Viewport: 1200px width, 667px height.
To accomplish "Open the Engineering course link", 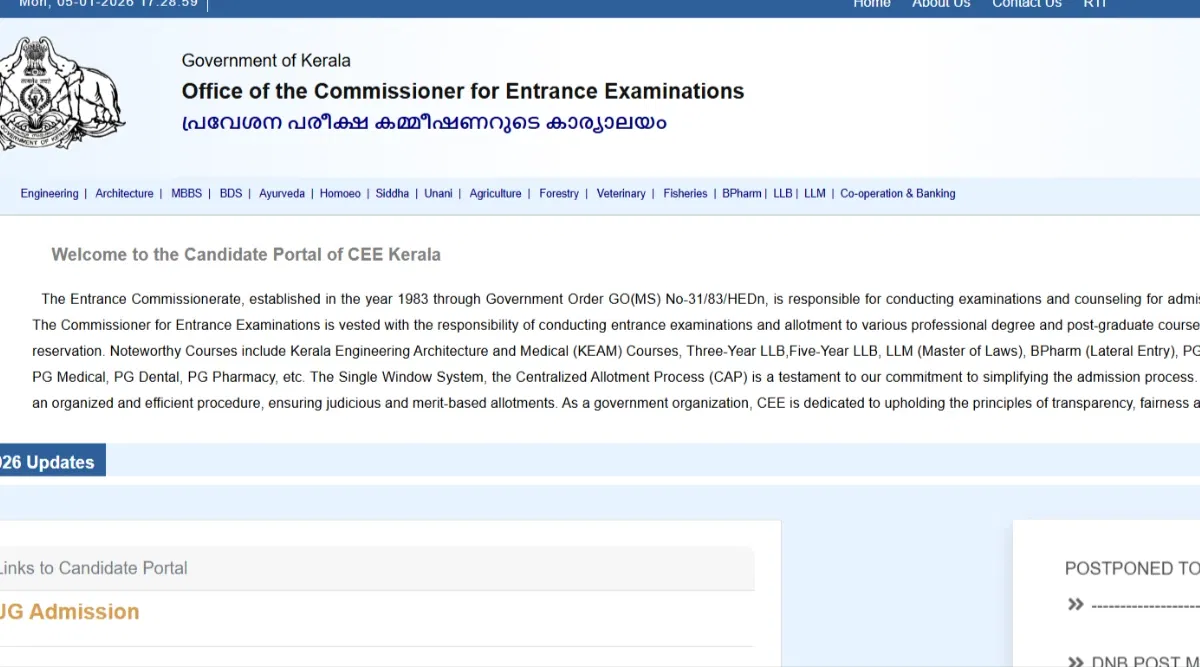I will [49, 194].
